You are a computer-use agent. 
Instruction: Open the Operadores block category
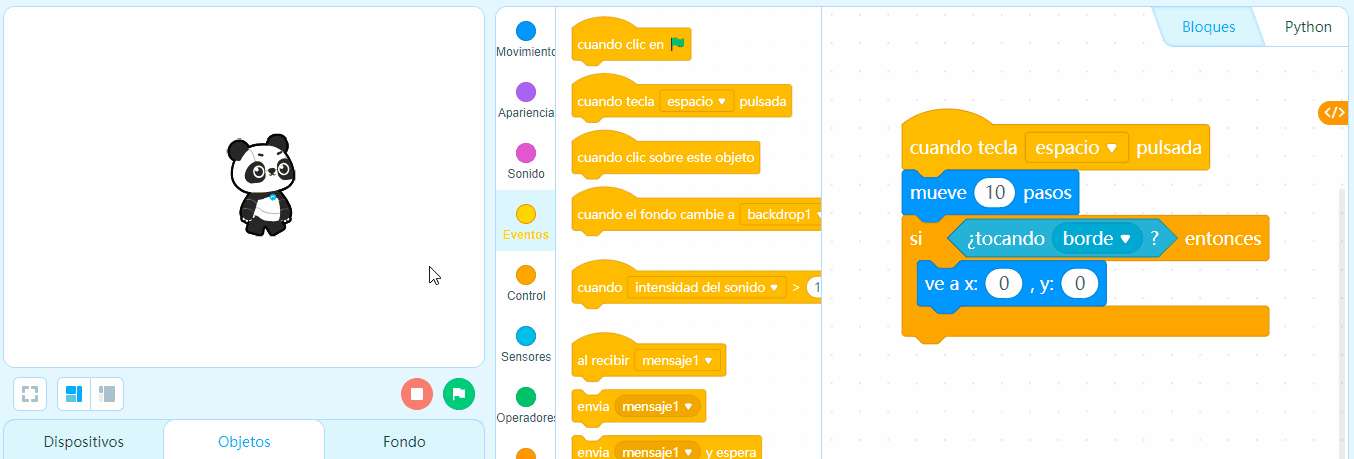(525, 405)
